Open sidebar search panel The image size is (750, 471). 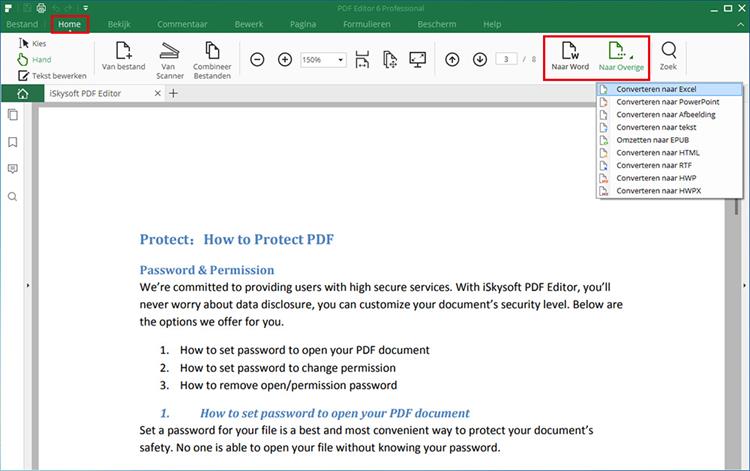pyautogui.click(x=13, y=197)
